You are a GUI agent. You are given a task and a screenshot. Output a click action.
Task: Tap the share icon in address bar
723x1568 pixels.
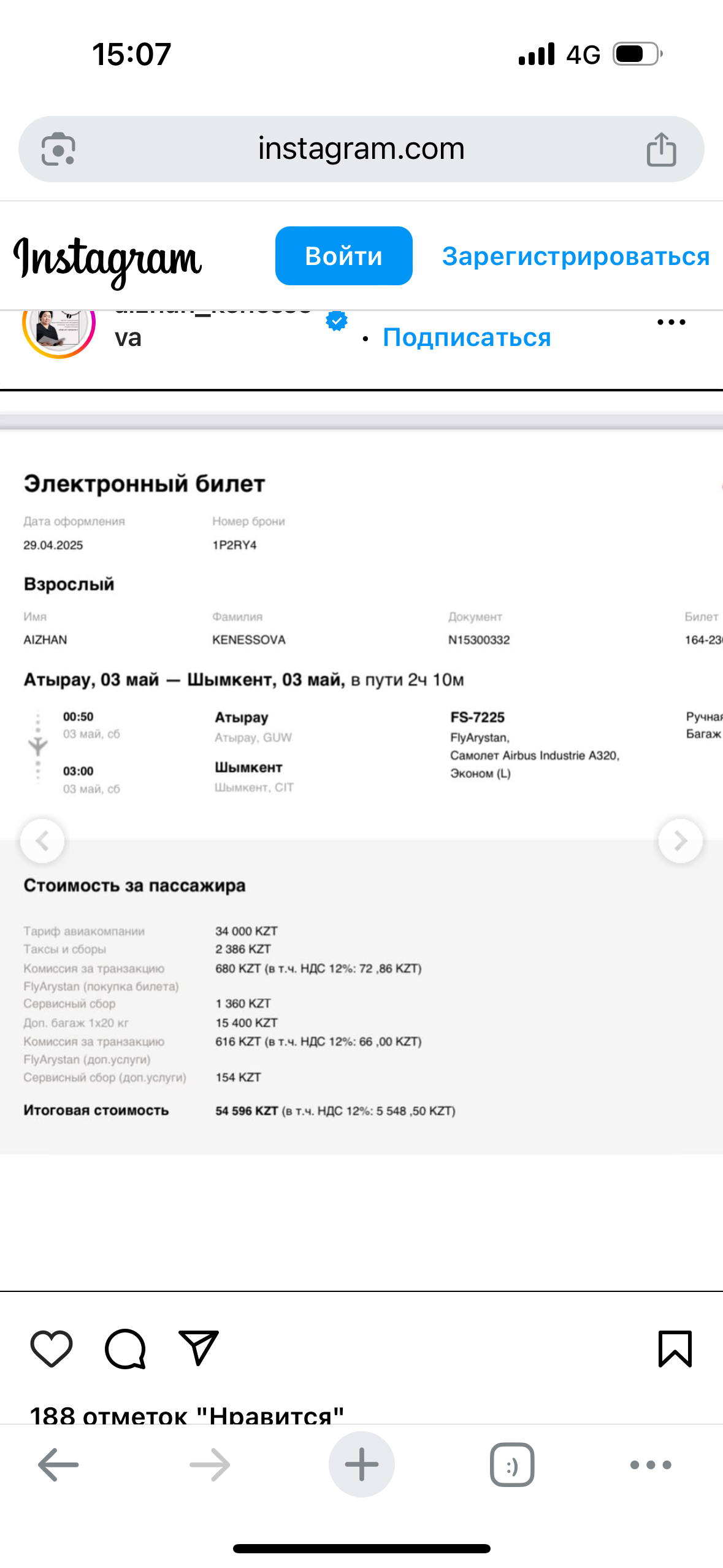click(x=661, y=149)
